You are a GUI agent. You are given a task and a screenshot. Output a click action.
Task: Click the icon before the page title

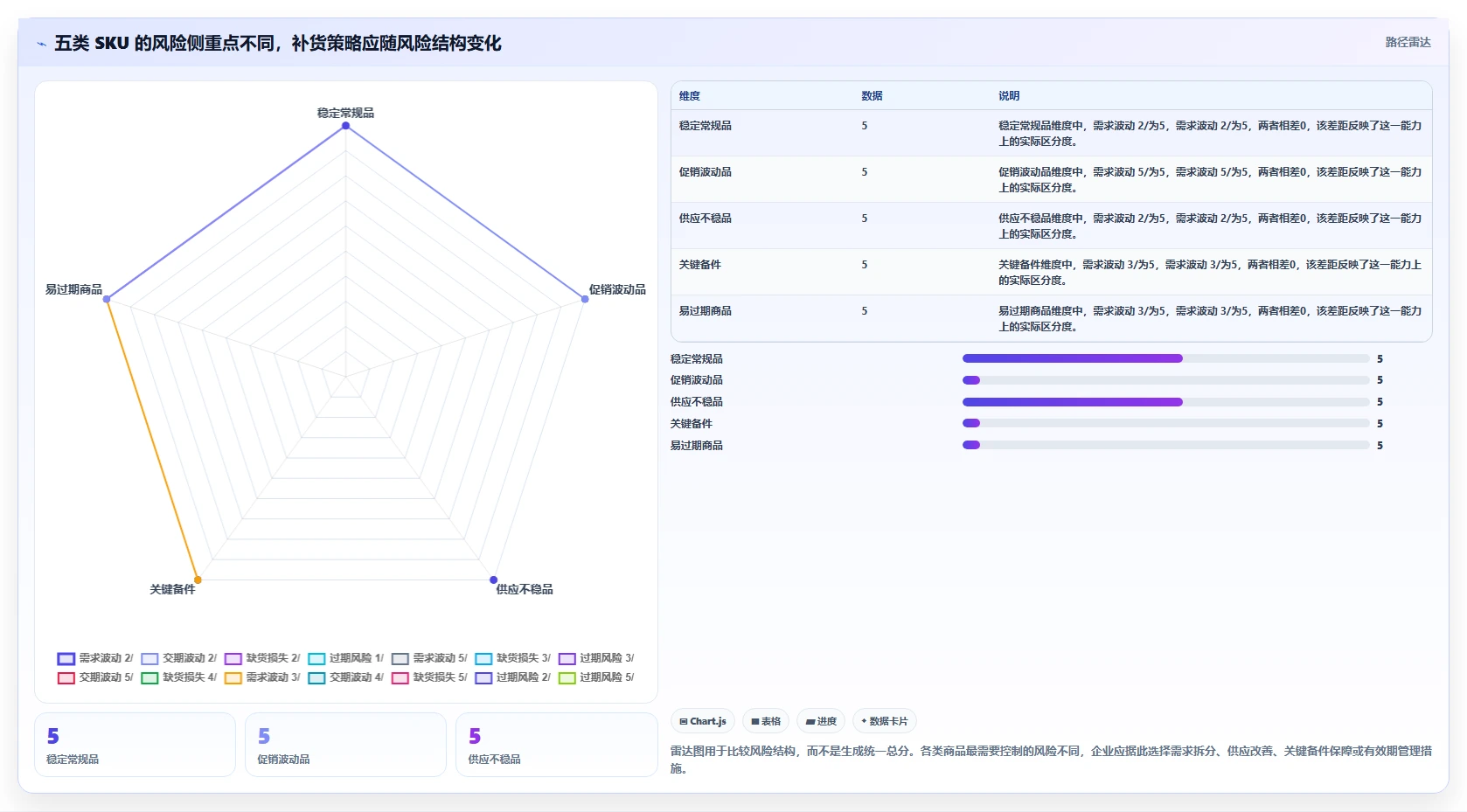(x=41, y=44)
